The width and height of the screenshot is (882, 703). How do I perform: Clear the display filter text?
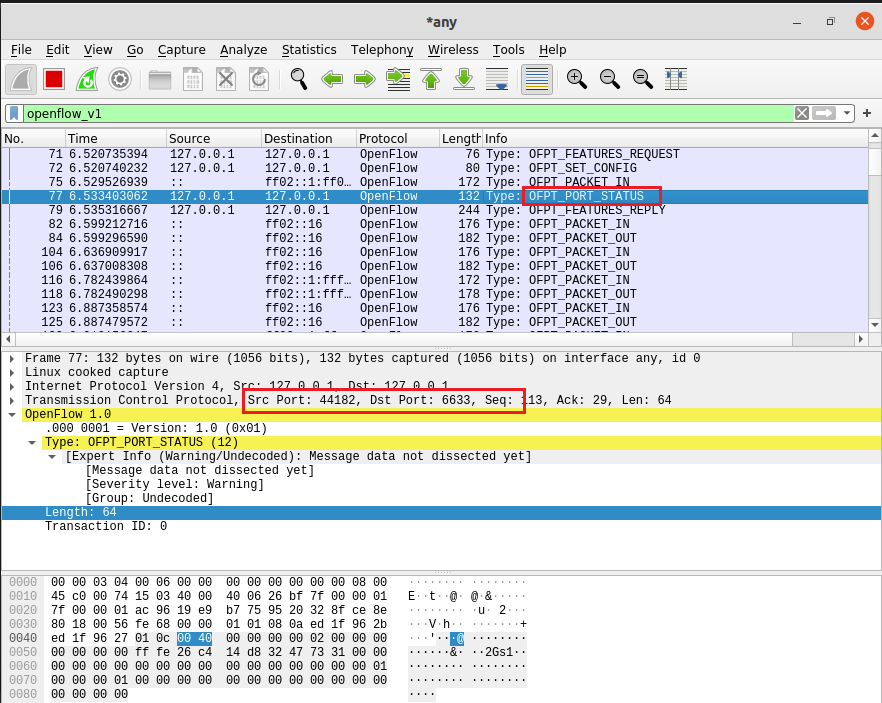801,114
